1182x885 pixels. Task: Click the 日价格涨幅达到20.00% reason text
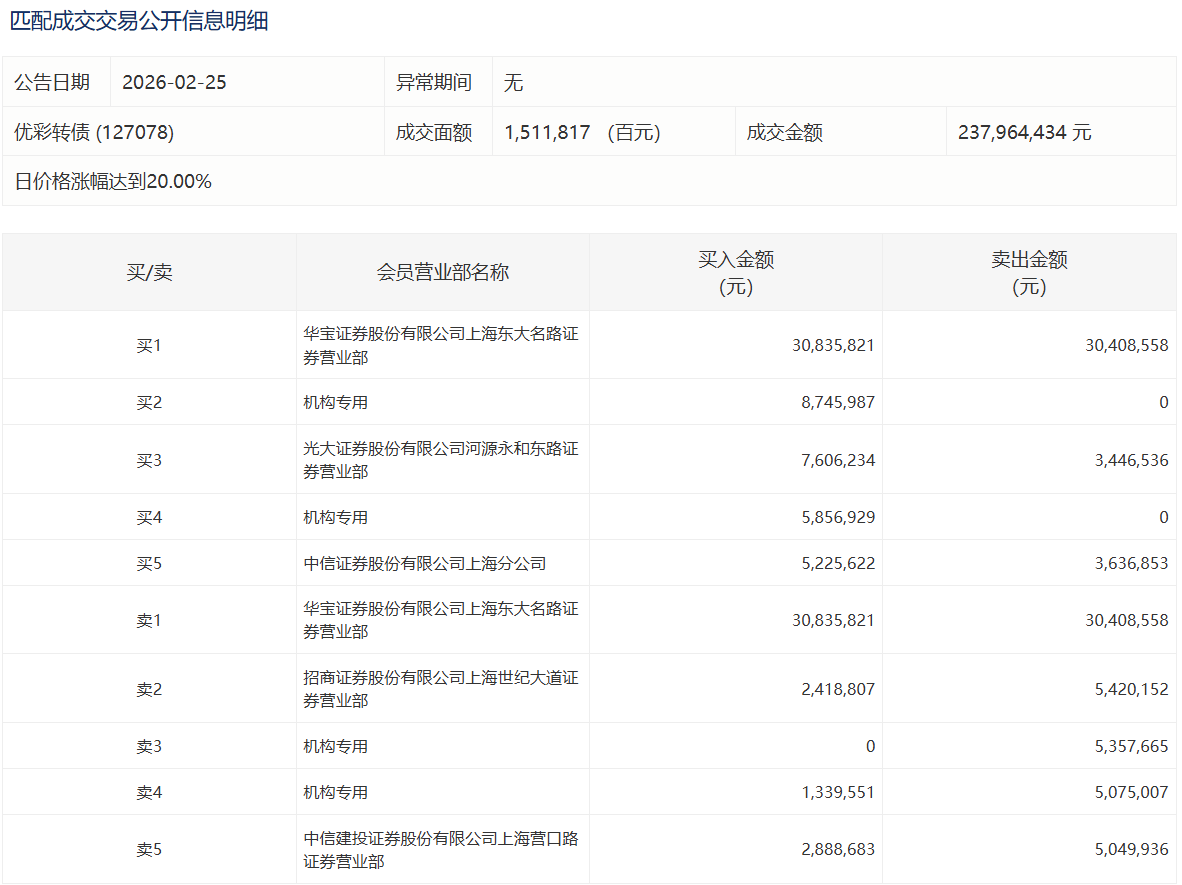[x=113, y=181]
